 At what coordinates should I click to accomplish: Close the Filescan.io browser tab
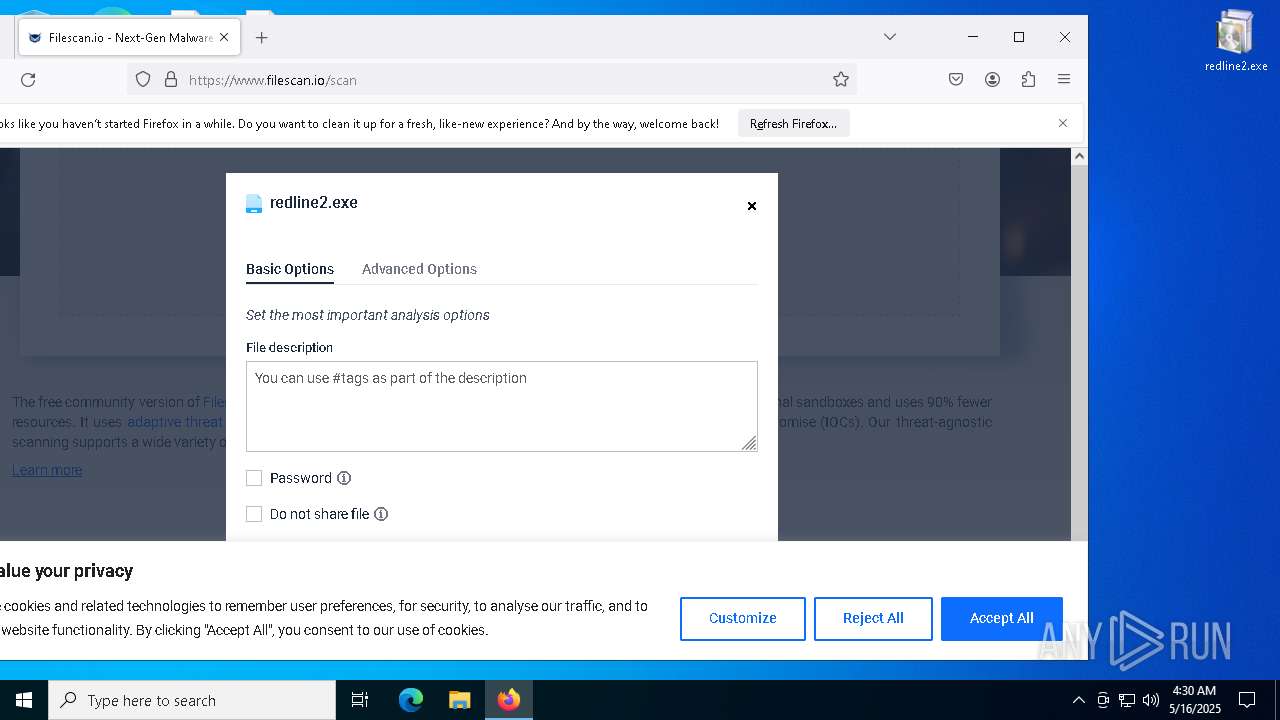coord(224,37)
